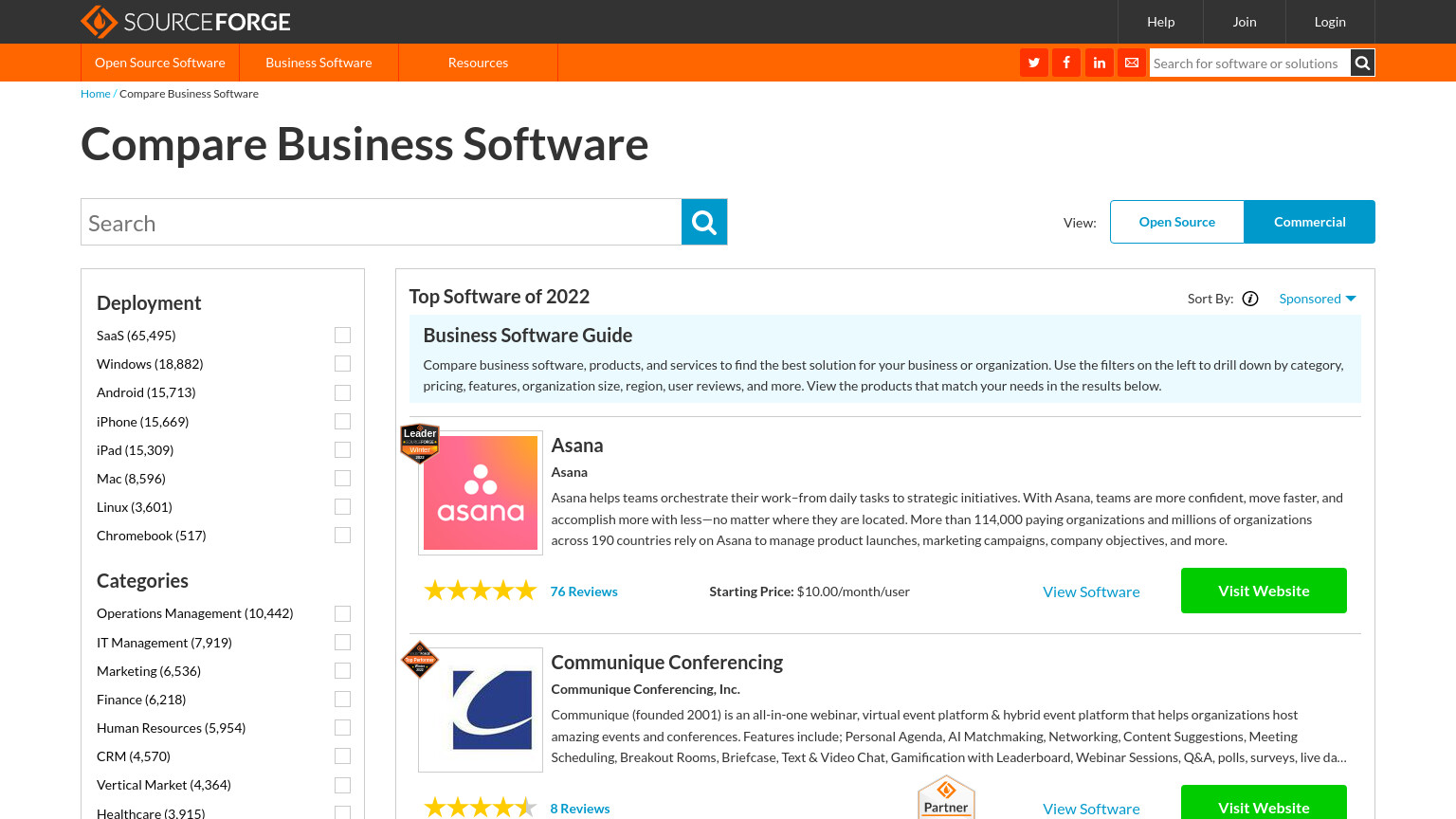Screen dimensions: 1456x819
Task: Click View Software for Communique Conferencing
Action: point(1091,809)
